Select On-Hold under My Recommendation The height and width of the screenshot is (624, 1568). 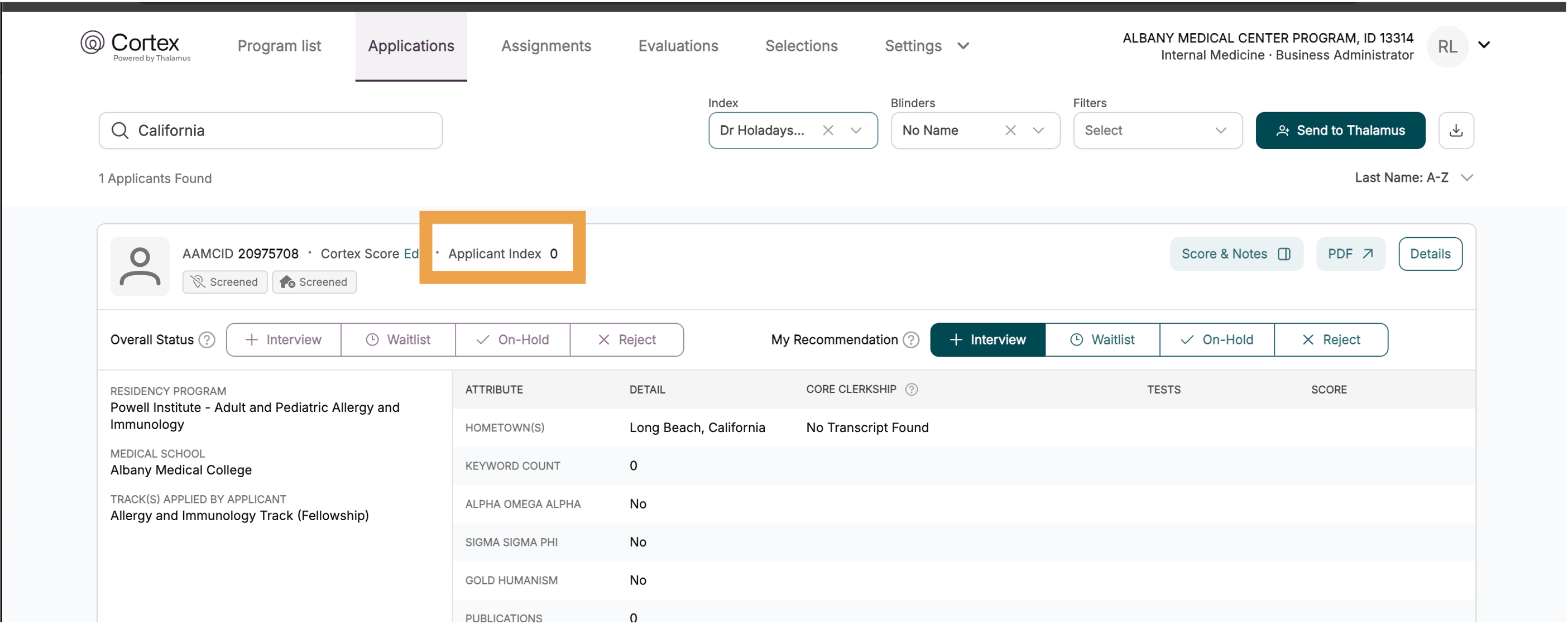pyautogui.click(x=1216, y=340)
